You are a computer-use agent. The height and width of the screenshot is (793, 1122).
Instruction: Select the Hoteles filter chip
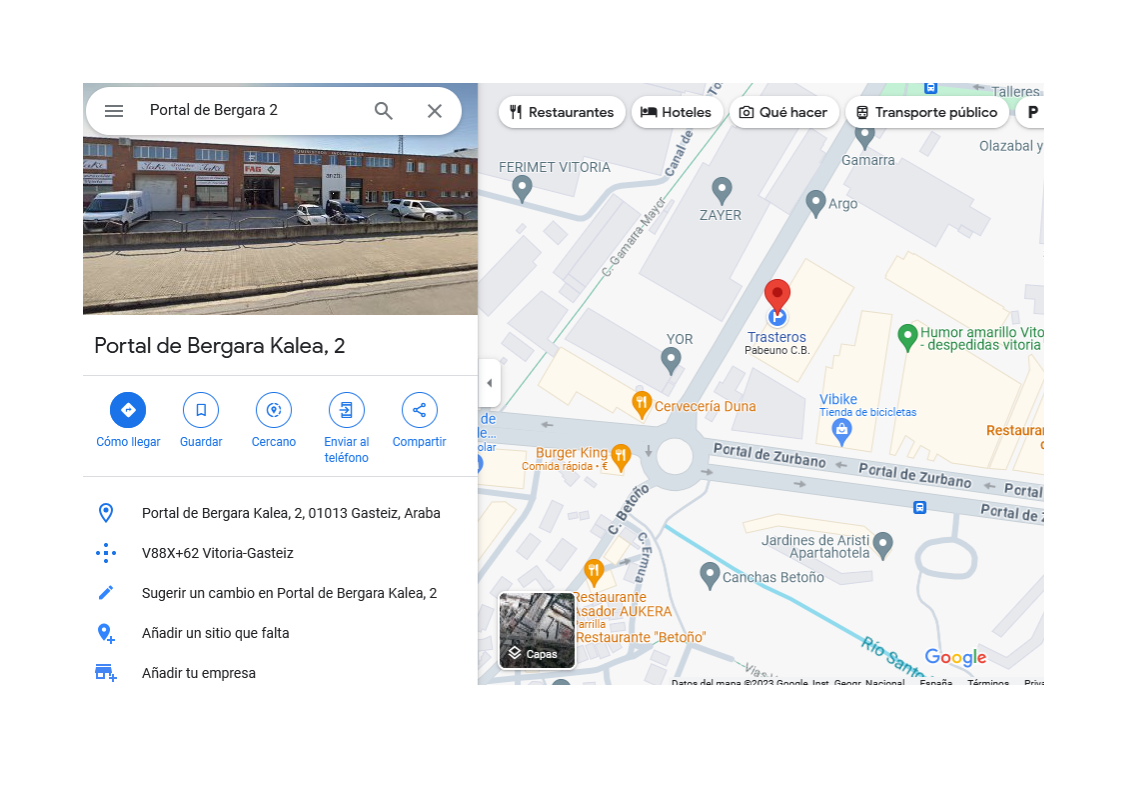676,112
